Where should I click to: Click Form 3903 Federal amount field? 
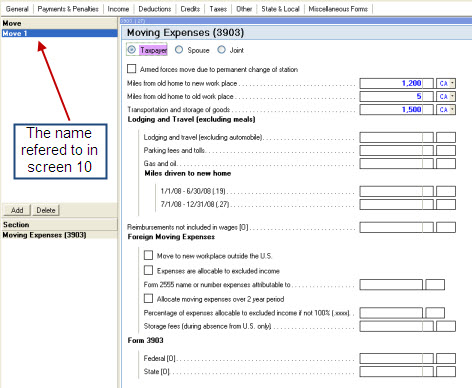tap(397, 358)
